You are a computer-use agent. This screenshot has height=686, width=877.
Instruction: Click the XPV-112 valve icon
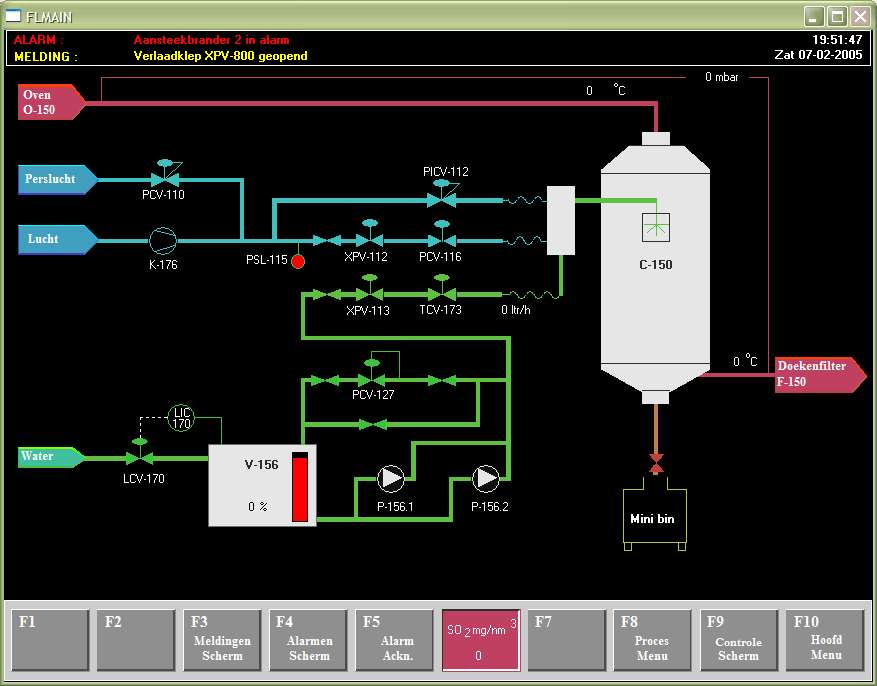tap(369, 239)
